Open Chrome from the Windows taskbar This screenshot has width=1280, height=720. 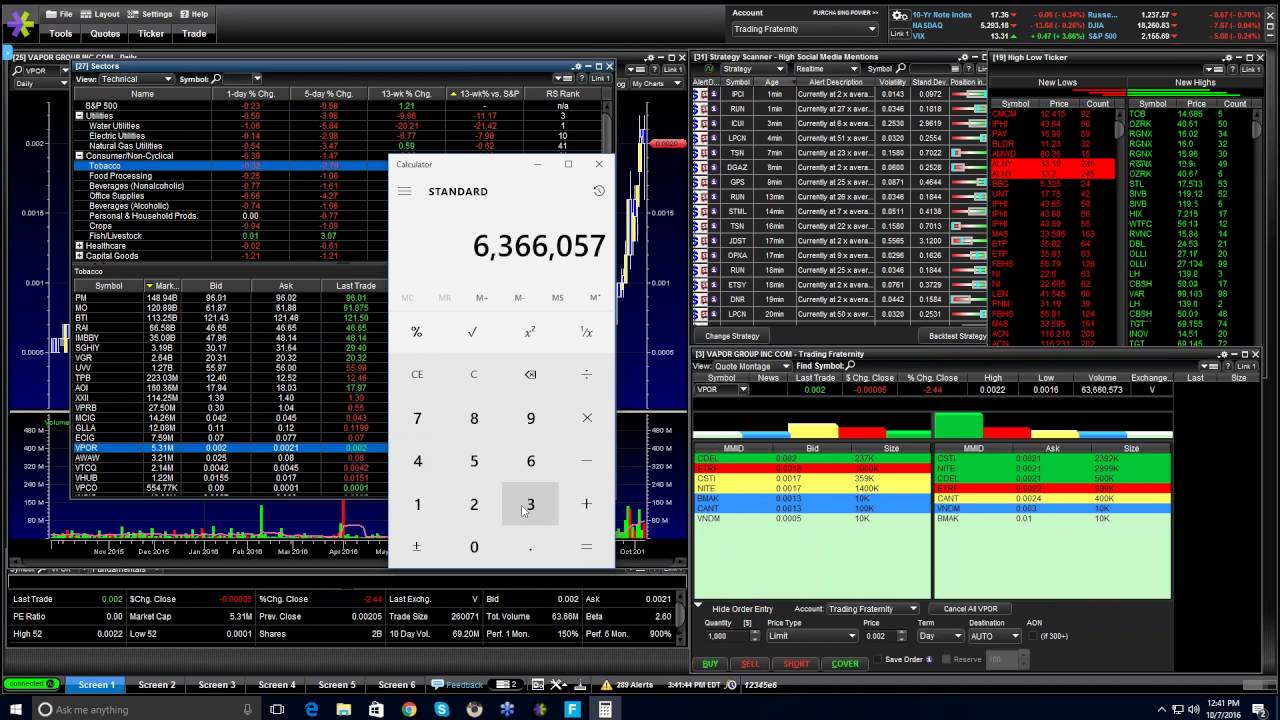tap(409, 709)
